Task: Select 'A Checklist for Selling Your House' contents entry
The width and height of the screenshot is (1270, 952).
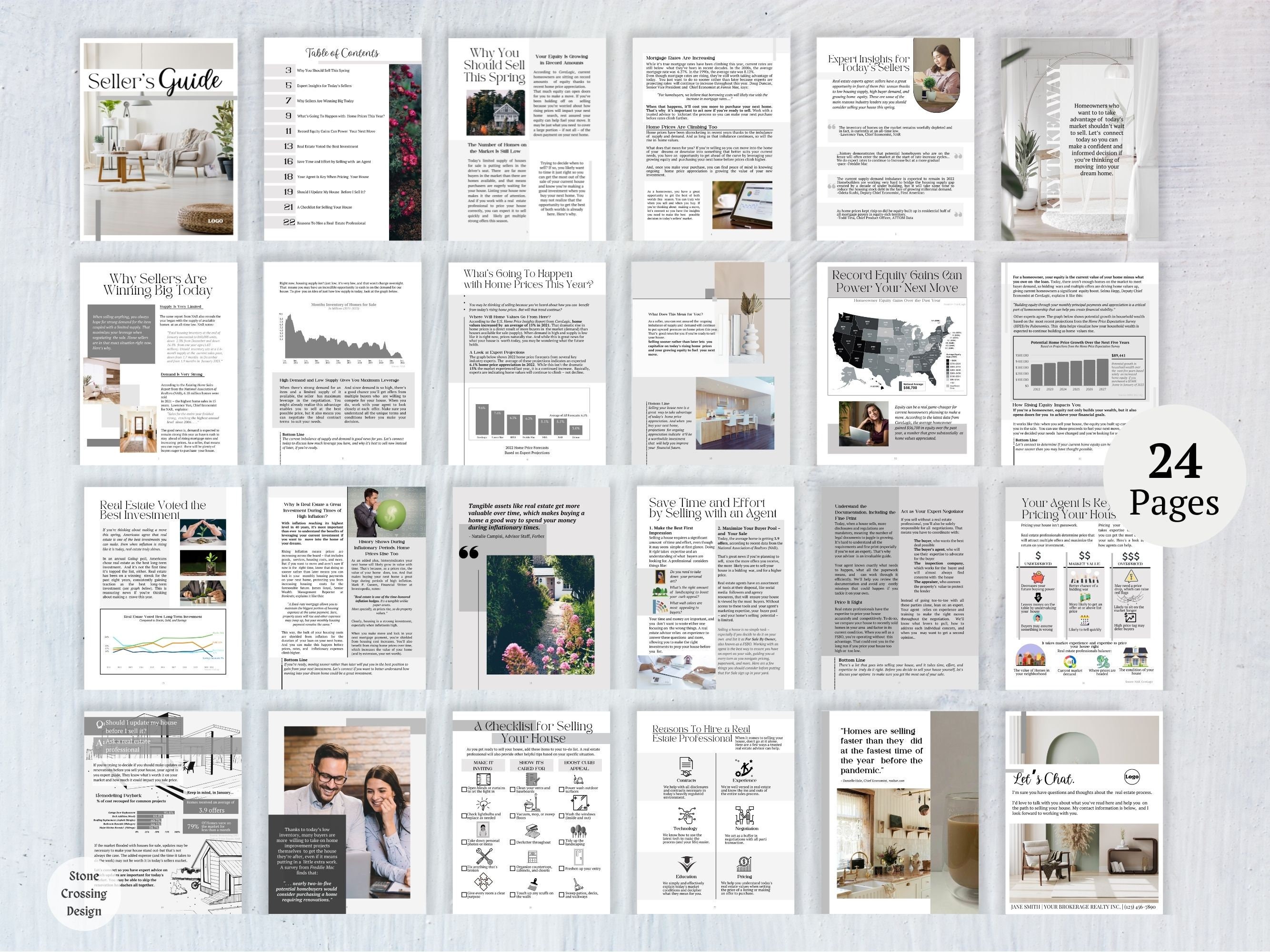Action: [325, 207]
